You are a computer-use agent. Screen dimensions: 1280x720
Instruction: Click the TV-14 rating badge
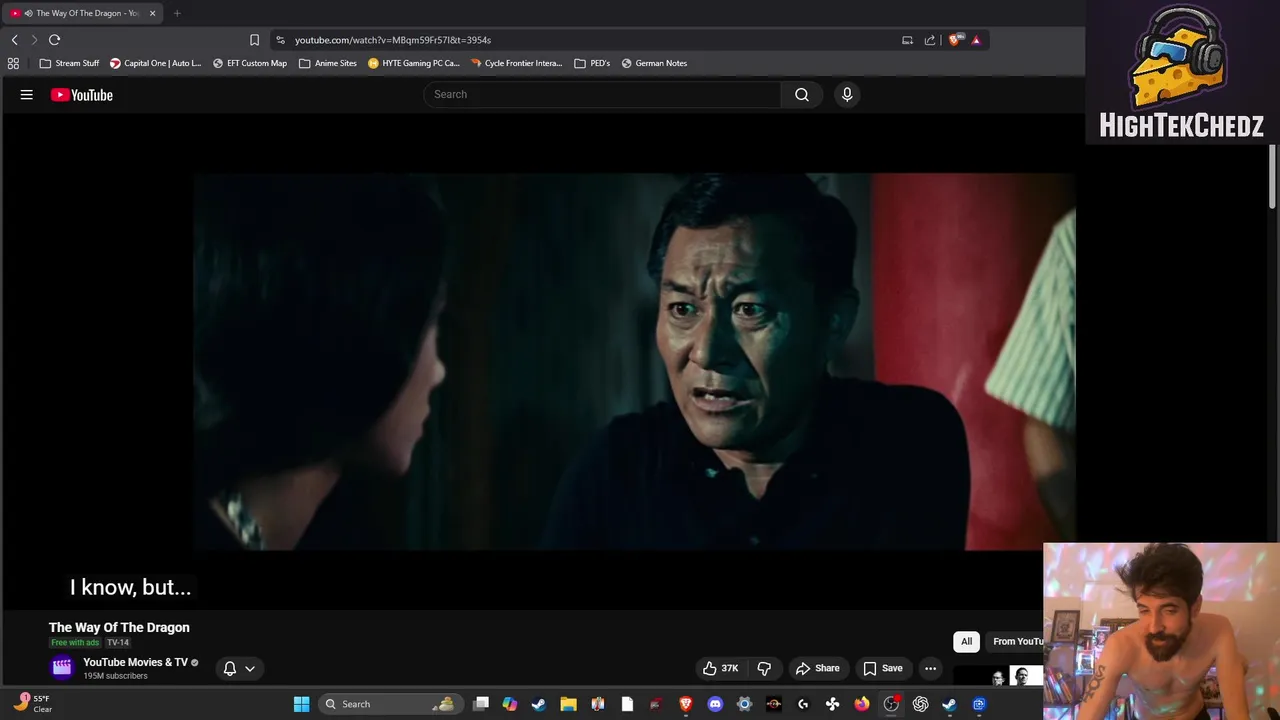[x=118, y=642]
